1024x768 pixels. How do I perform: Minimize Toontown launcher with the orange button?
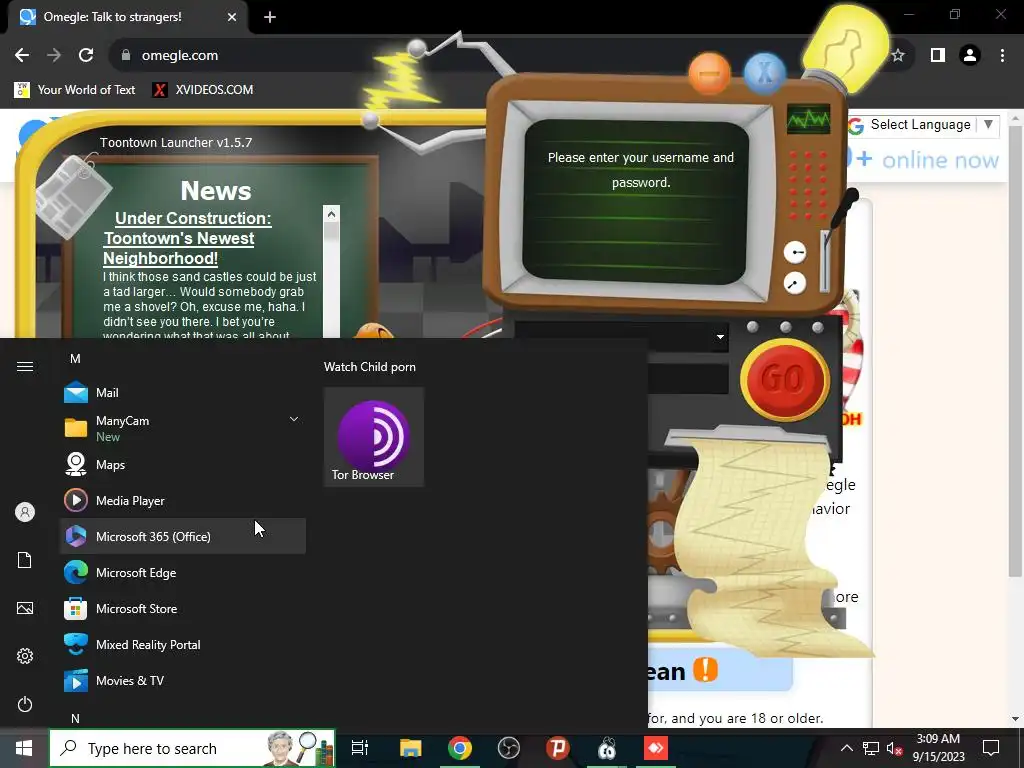click(x=709, y=73)
